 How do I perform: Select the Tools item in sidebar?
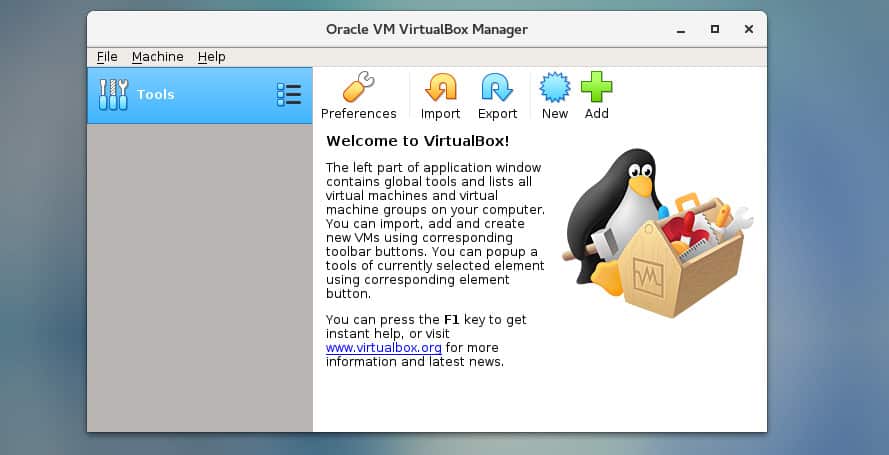coord(200,95)
